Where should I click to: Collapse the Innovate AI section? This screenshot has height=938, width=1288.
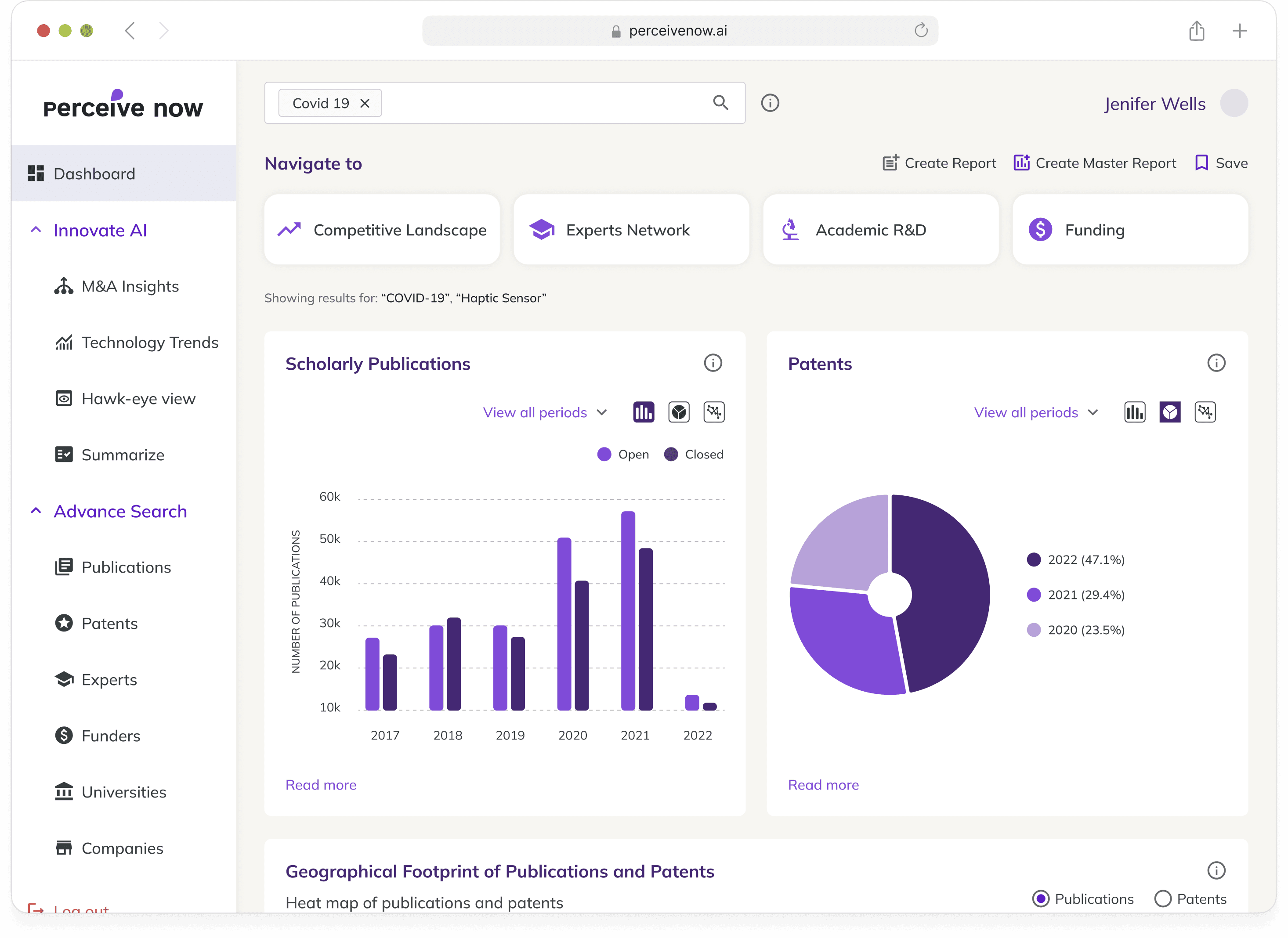tap(36, 230)
